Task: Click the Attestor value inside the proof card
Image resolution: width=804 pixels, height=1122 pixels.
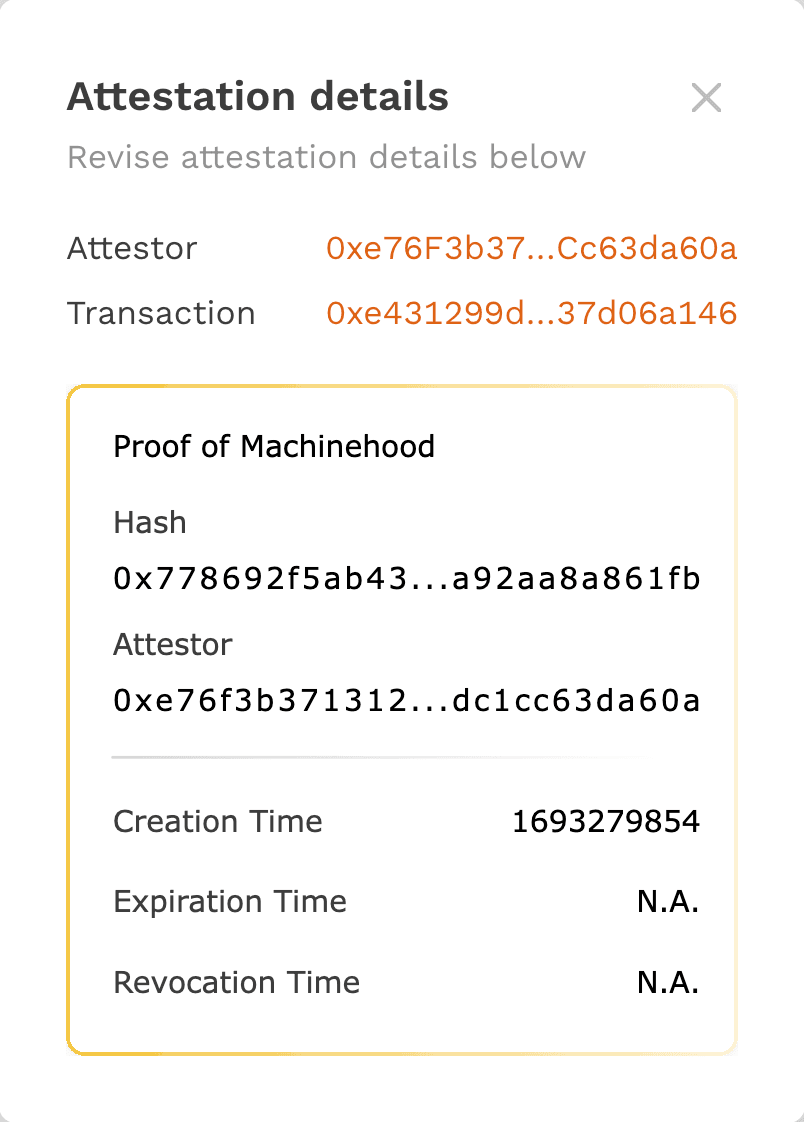Action: (407, 700)
